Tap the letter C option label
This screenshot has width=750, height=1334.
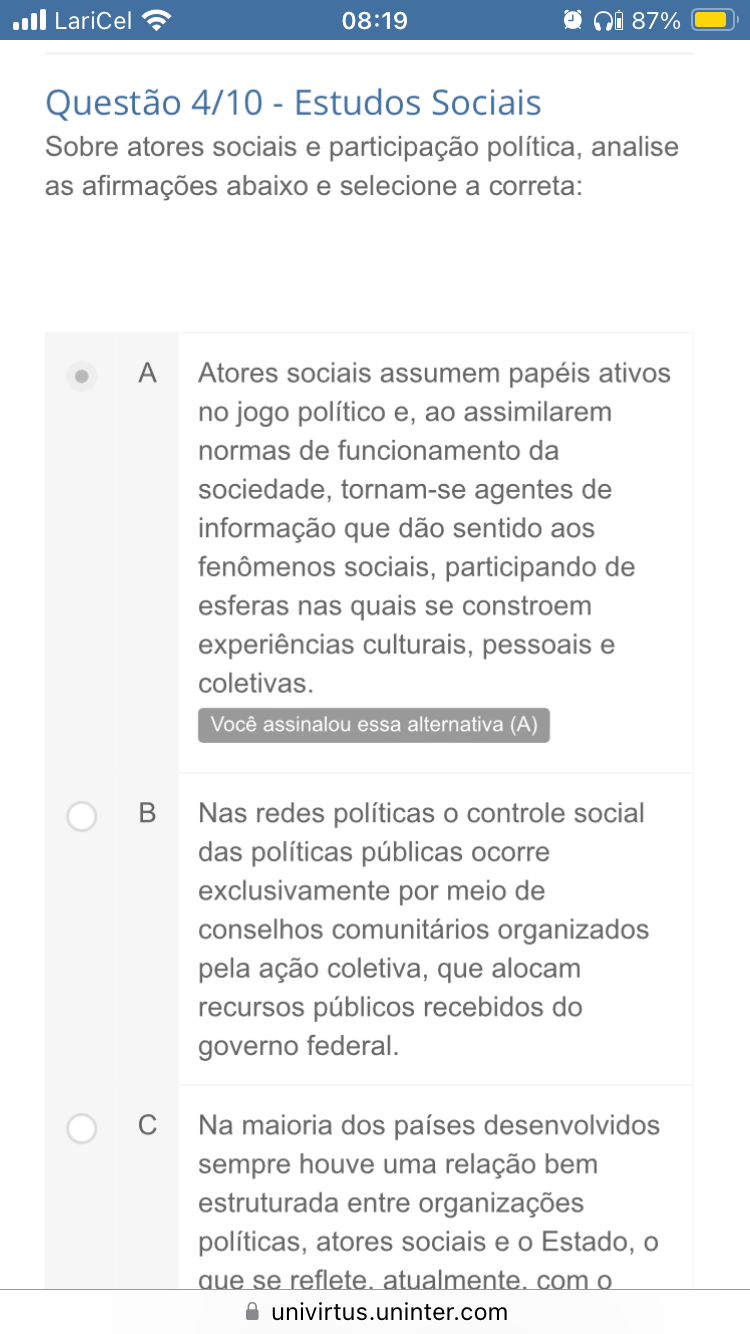[x=148, y=1126]
